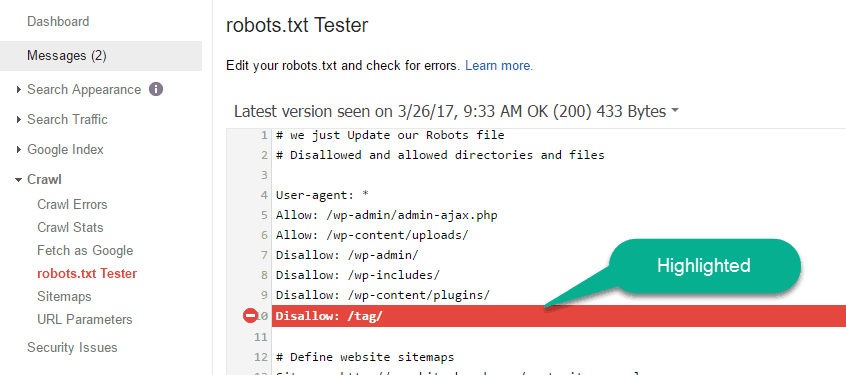This screenshot has width=846, height=375.
Task: Open URL Parameters page
Action: (x=85, y=319)
